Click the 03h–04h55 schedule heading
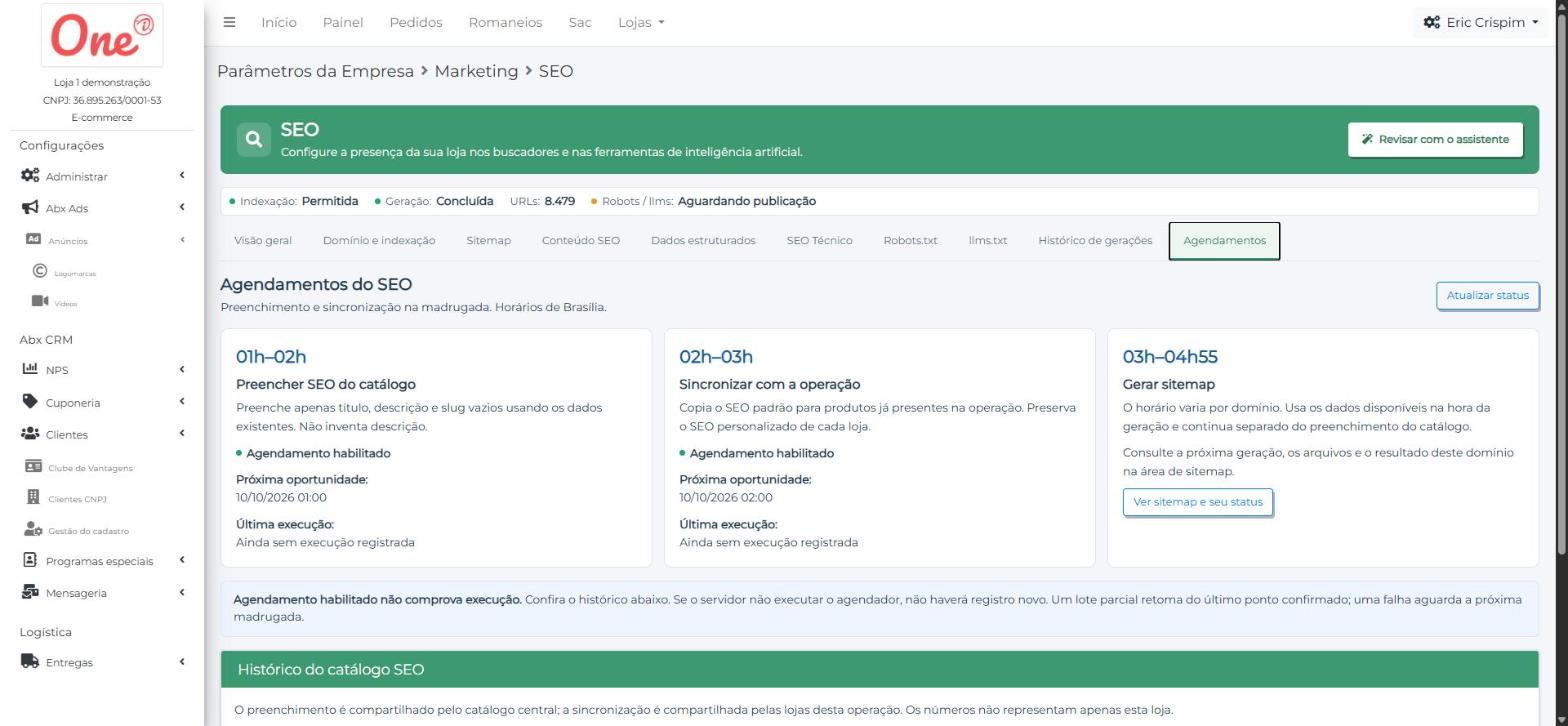Viewport: 1568px width, 726px height. [1170, 357]
